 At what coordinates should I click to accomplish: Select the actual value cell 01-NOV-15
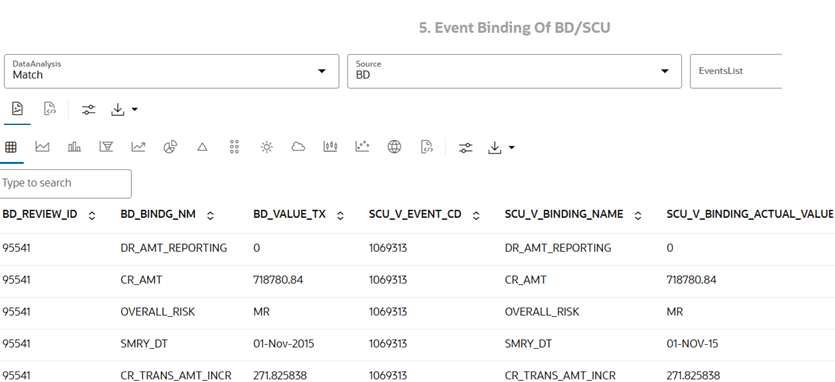[x=692, y=344]
